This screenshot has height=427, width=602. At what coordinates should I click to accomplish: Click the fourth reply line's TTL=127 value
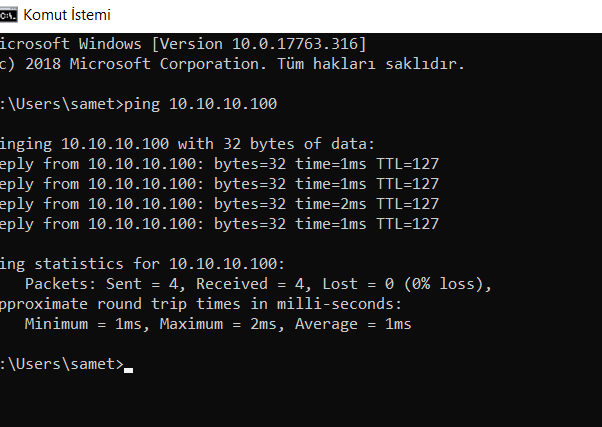407,224
